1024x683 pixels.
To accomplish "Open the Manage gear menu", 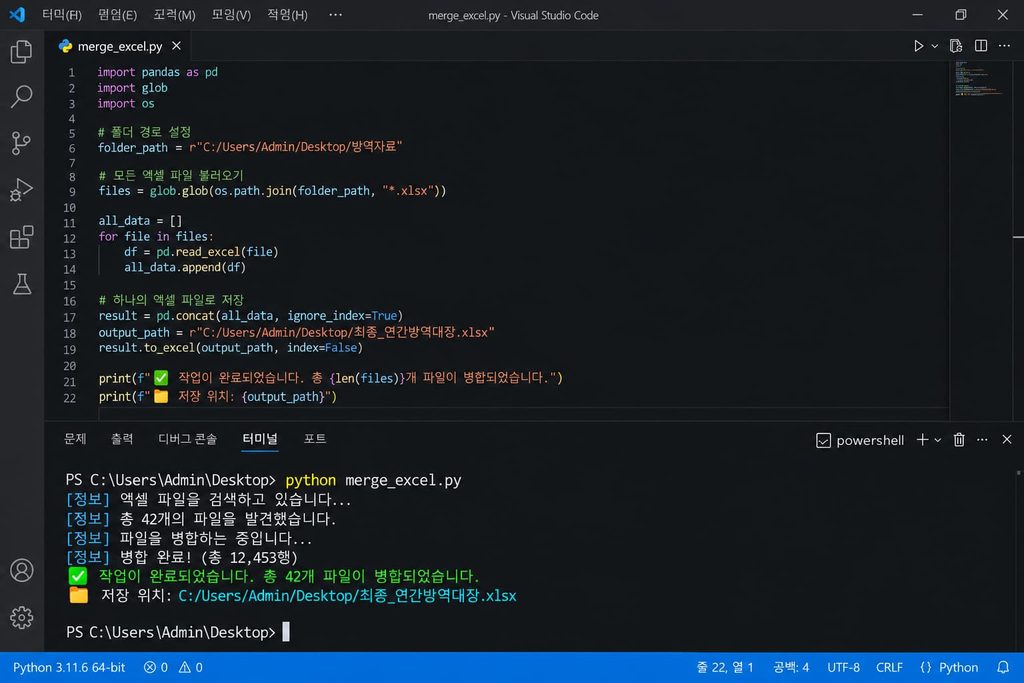I will [x=22, y=617].
